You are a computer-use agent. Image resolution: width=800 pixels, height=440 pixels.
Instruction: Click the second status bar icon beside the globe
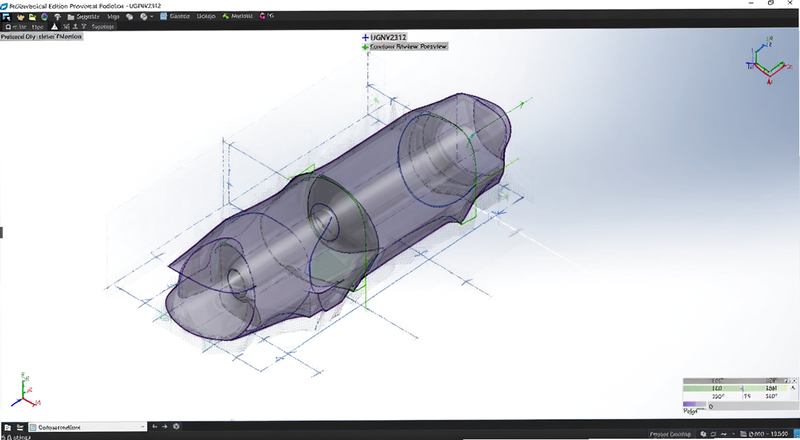[713, 434]
